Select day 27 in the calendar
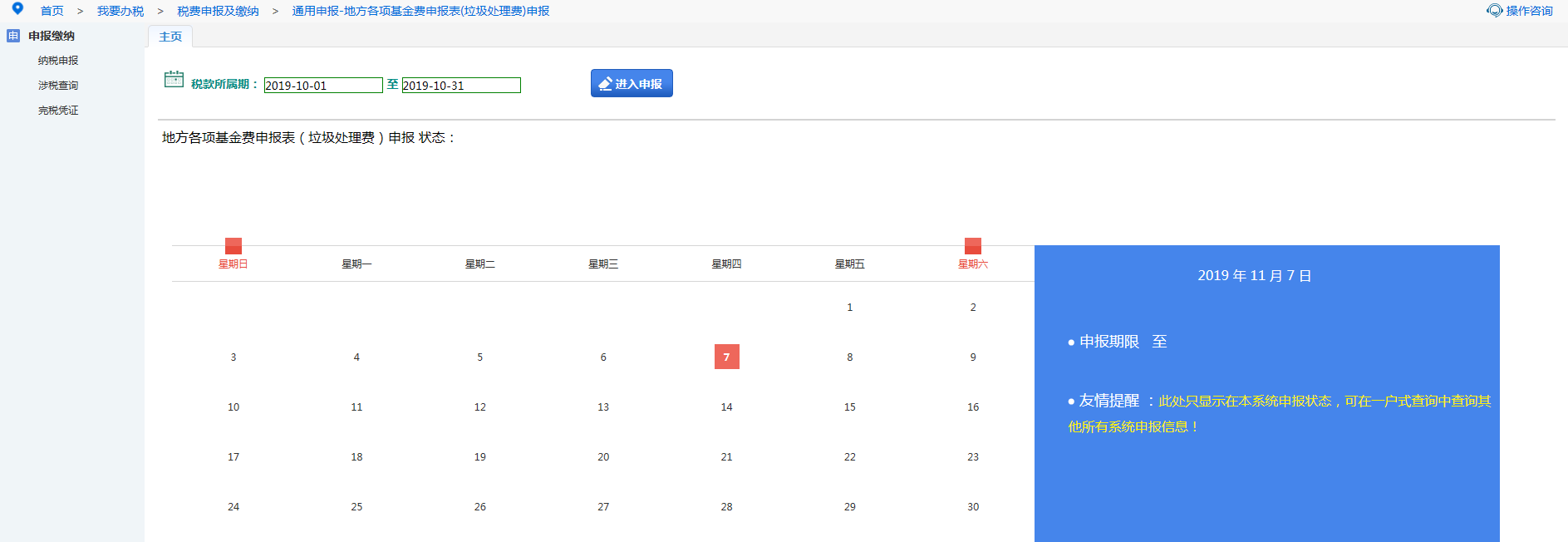Viewport: 1568px width, 542px height. point(603,507)
